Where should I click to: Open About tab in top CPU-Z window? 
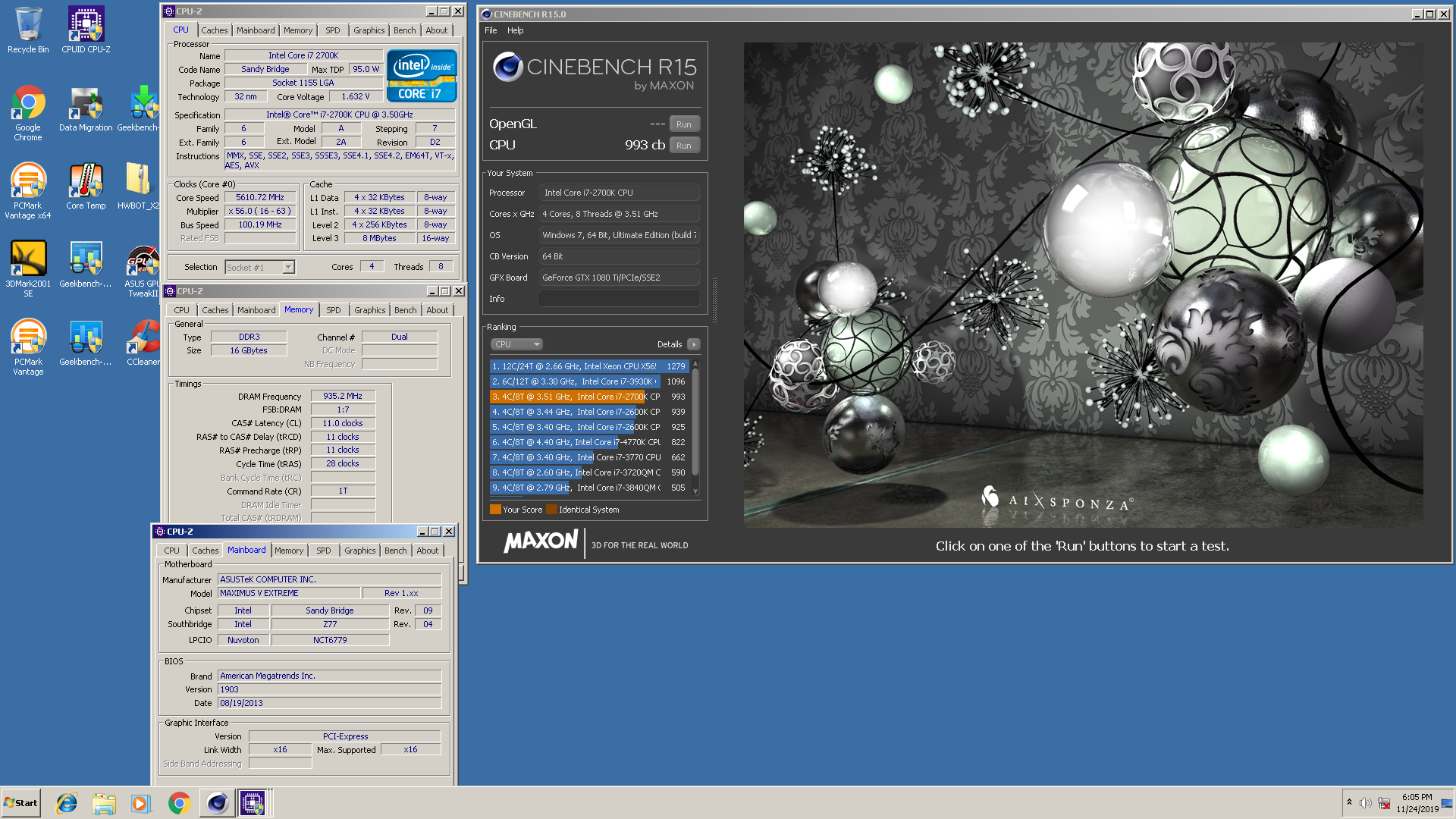(437, 30)
